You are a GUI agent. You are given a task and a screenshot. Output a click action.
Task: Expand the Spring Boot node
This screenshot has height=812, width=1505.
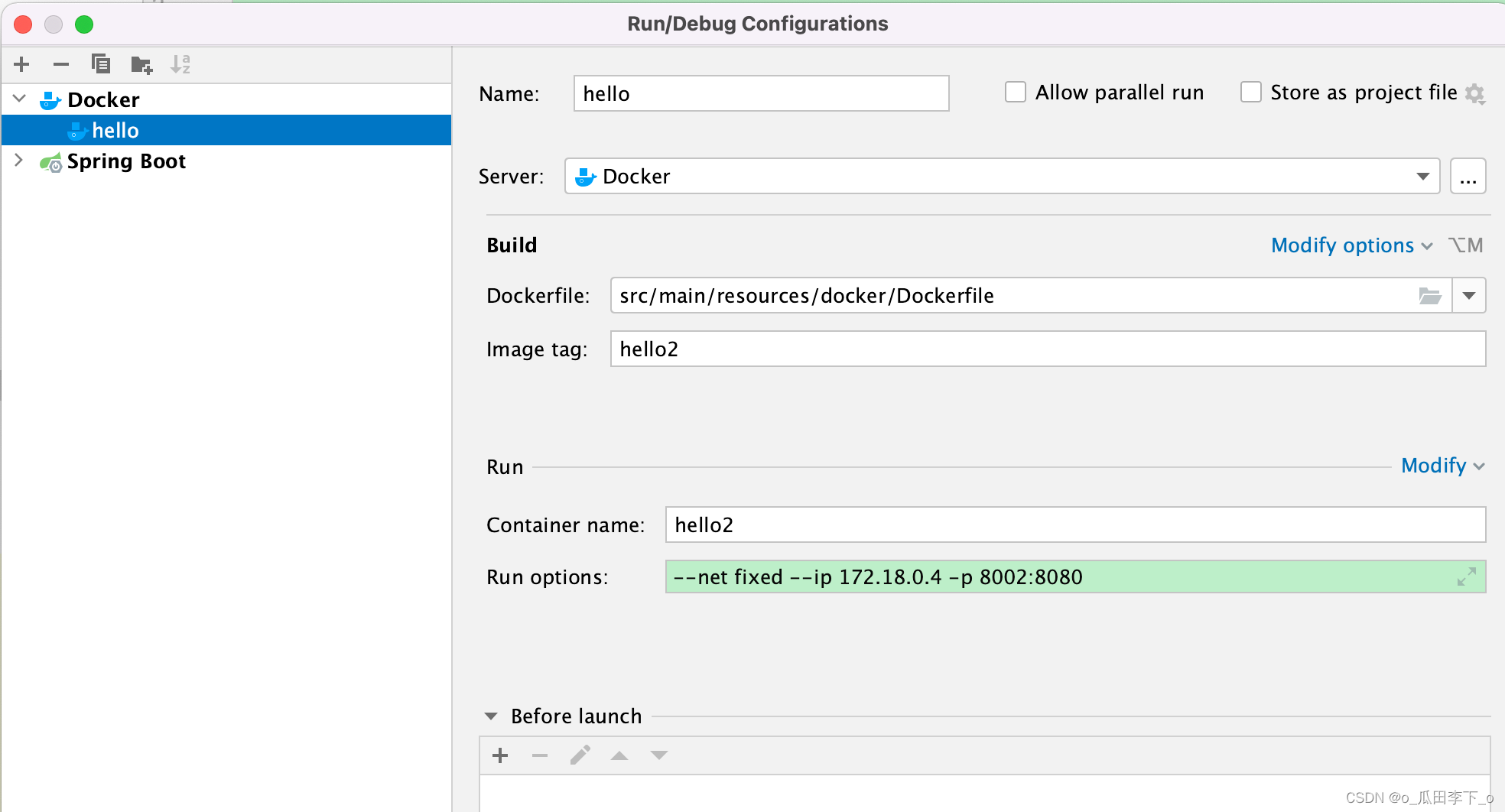[20, 161]
